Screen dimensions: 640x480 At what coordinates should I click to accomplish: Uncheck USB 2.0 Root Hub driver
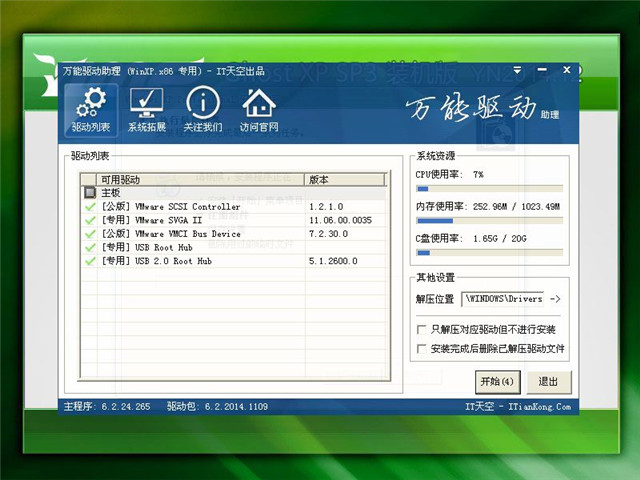[90, 261]
